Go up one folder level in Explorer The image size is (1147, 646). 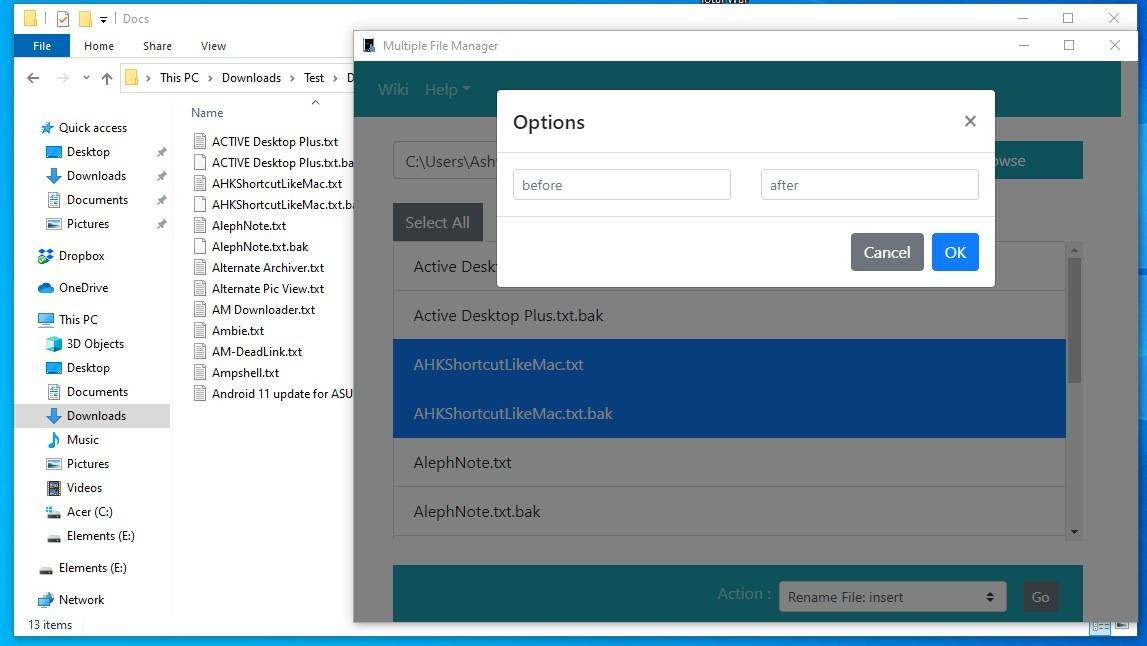107,78
